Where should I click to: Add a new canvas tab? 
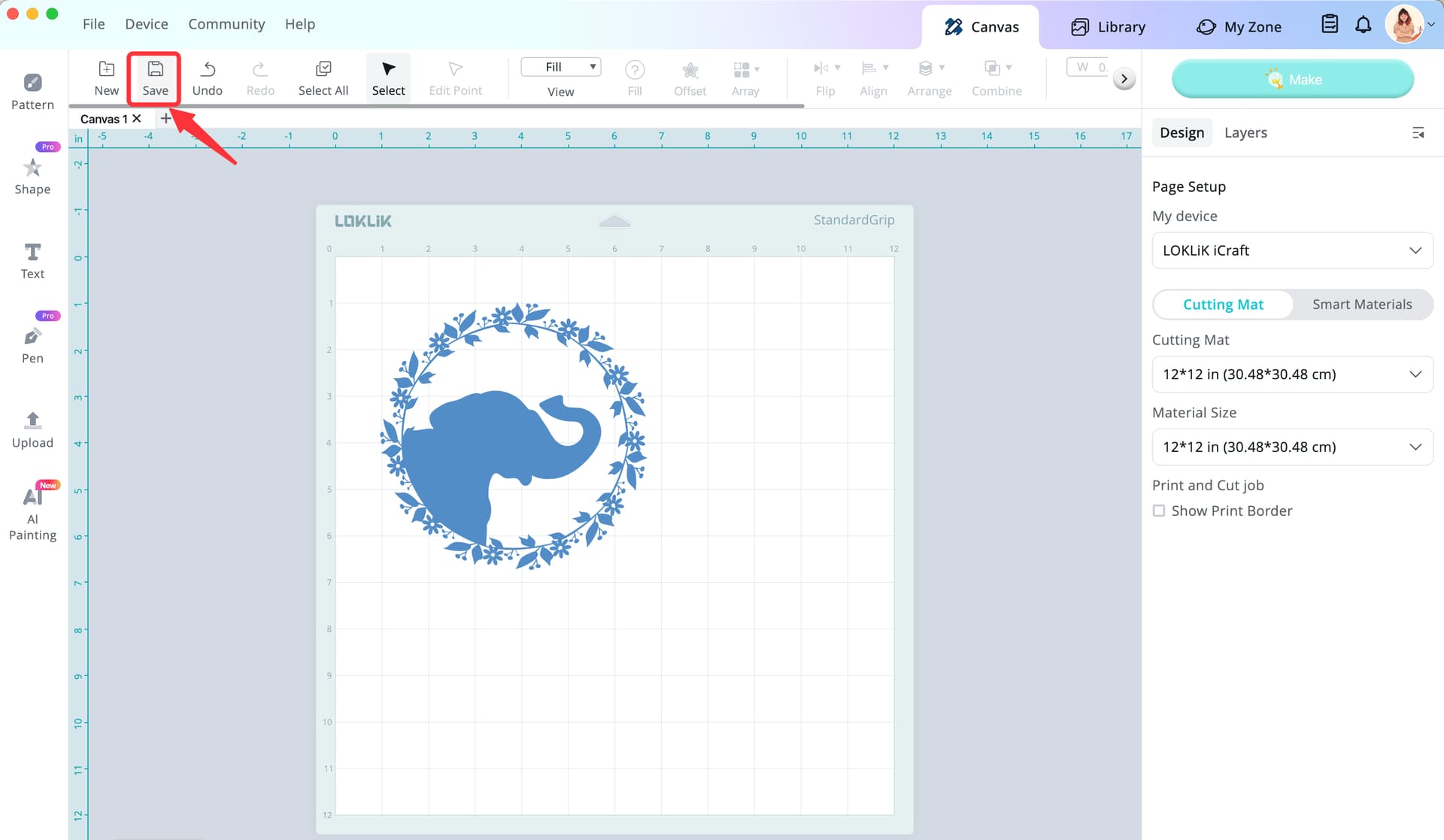(x=165, y=118)
